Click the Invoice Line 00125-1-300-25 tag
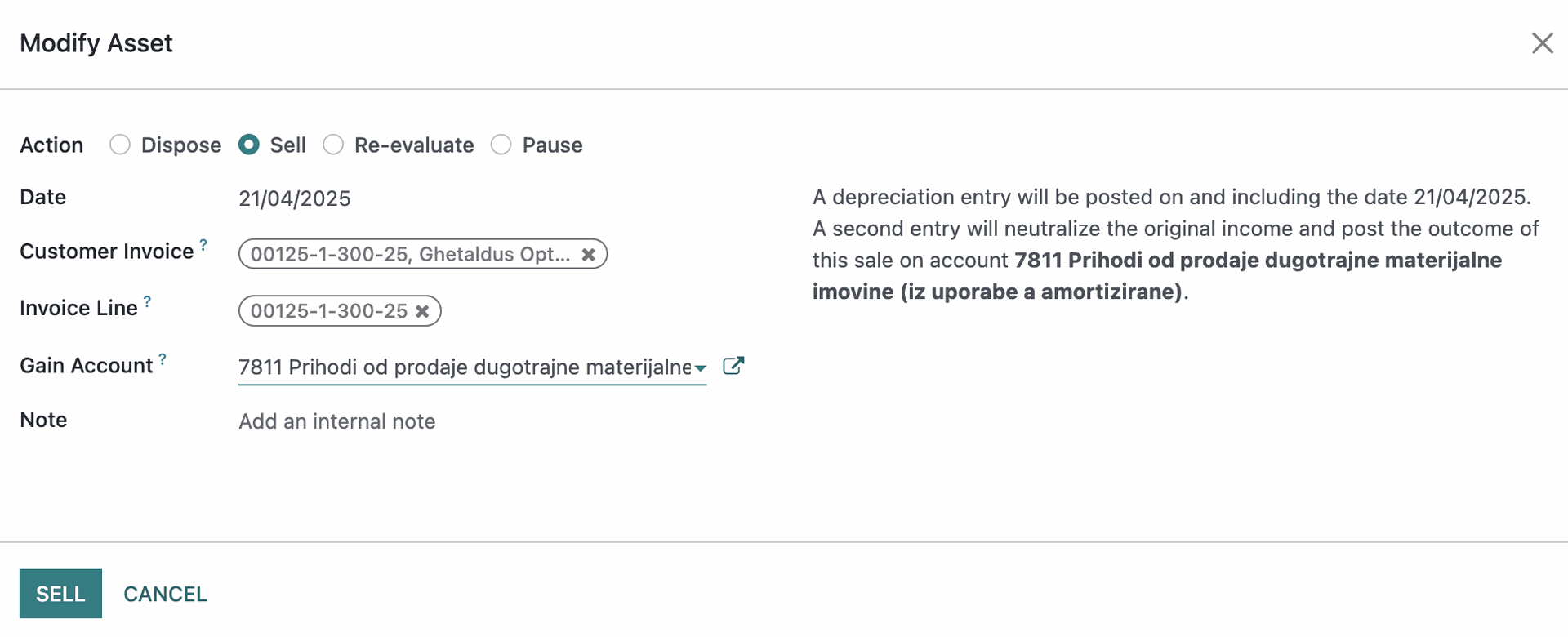Image resolution: width=1568 pixels, height=637 pixels. 328,311
